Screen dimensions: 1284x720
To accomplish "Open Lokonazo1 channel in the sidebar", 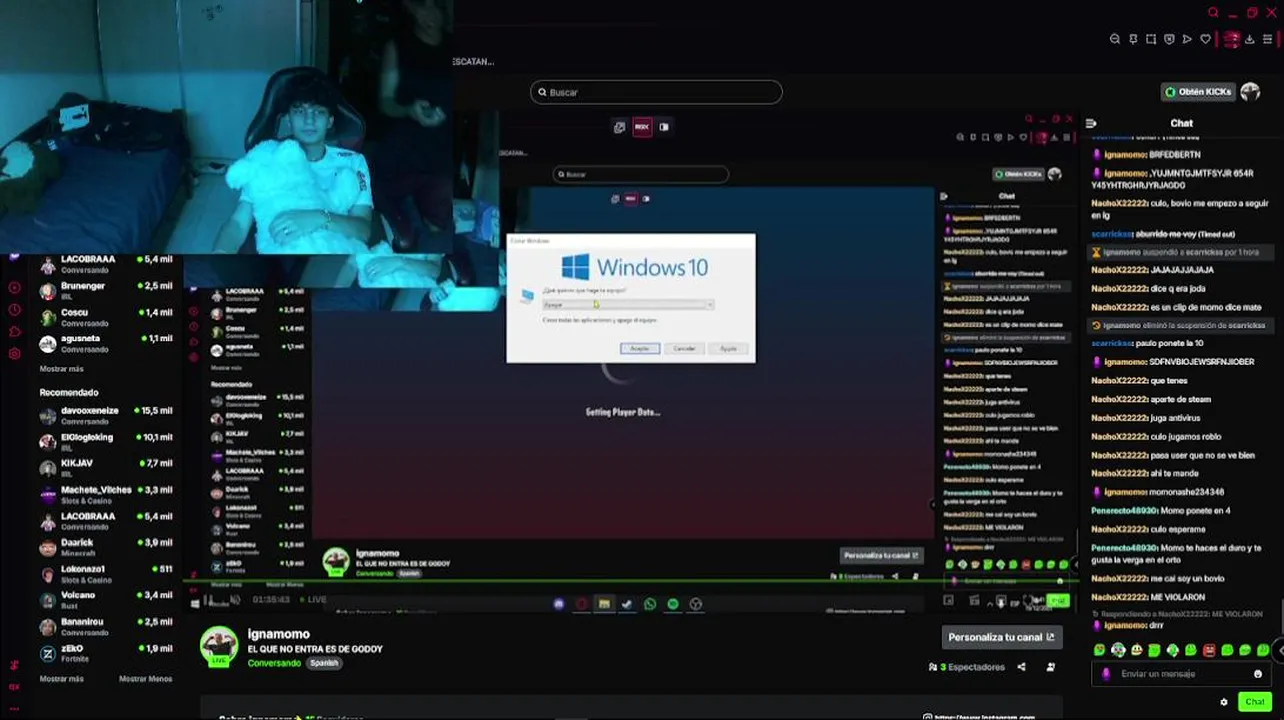I will tap(106, 573).
